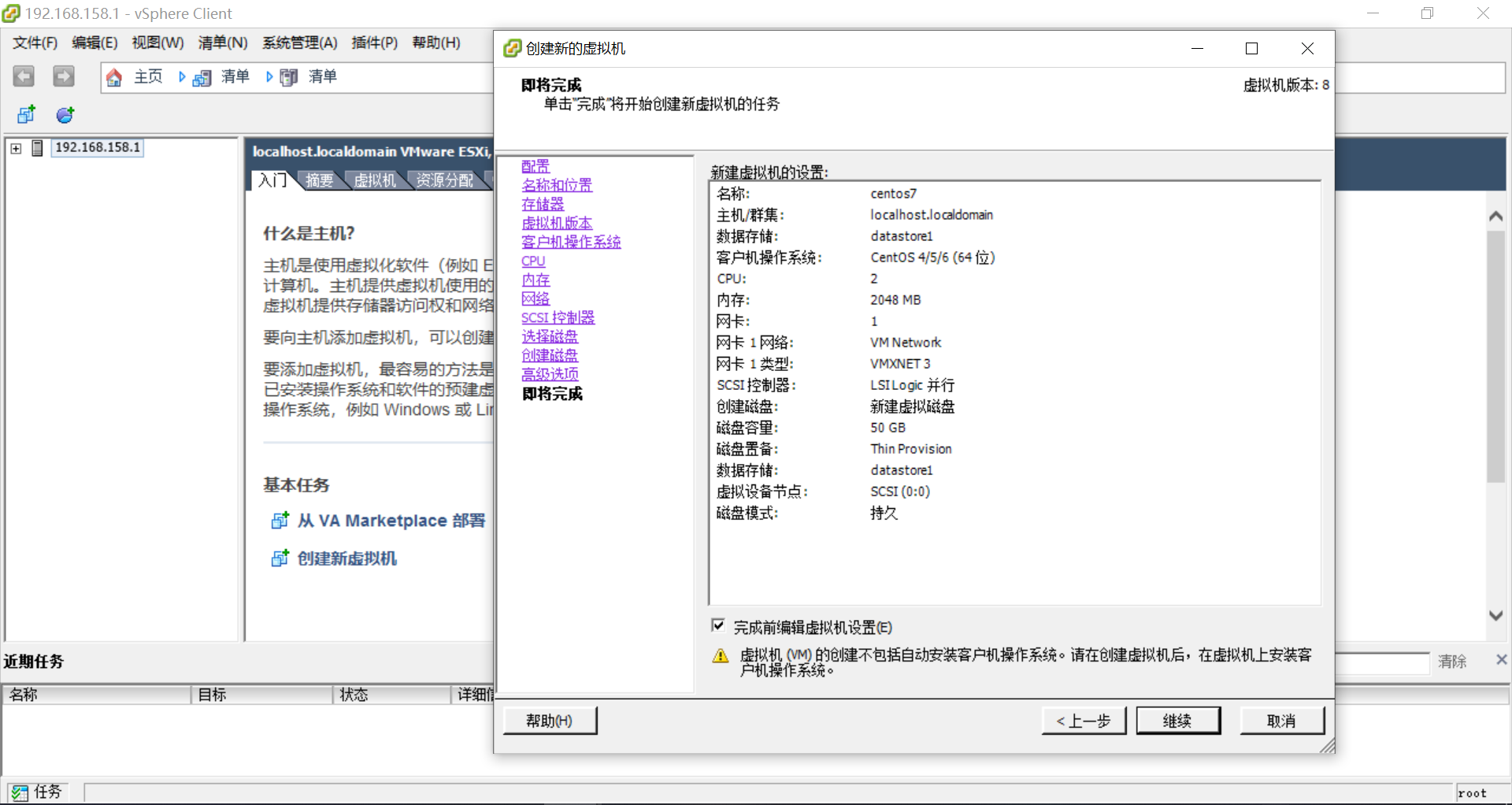Select the host icon beside 192.168.158.1
1512x805 pixels.
(38, 147)
